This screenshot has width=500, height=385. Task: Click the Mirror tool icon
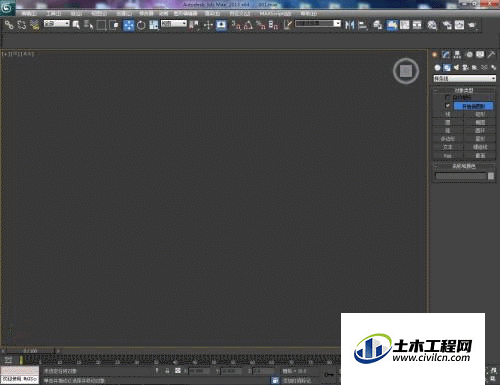point(349,25)
